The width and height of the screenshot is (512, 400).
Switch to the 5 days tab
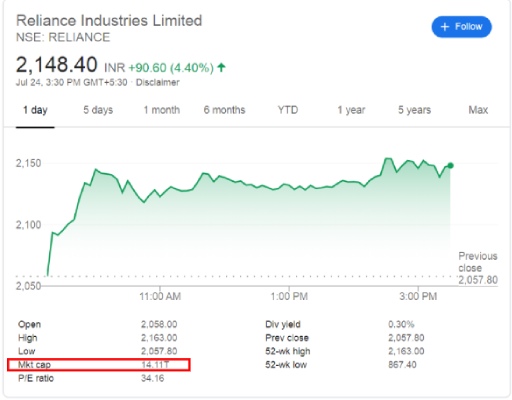coord(98,110)
